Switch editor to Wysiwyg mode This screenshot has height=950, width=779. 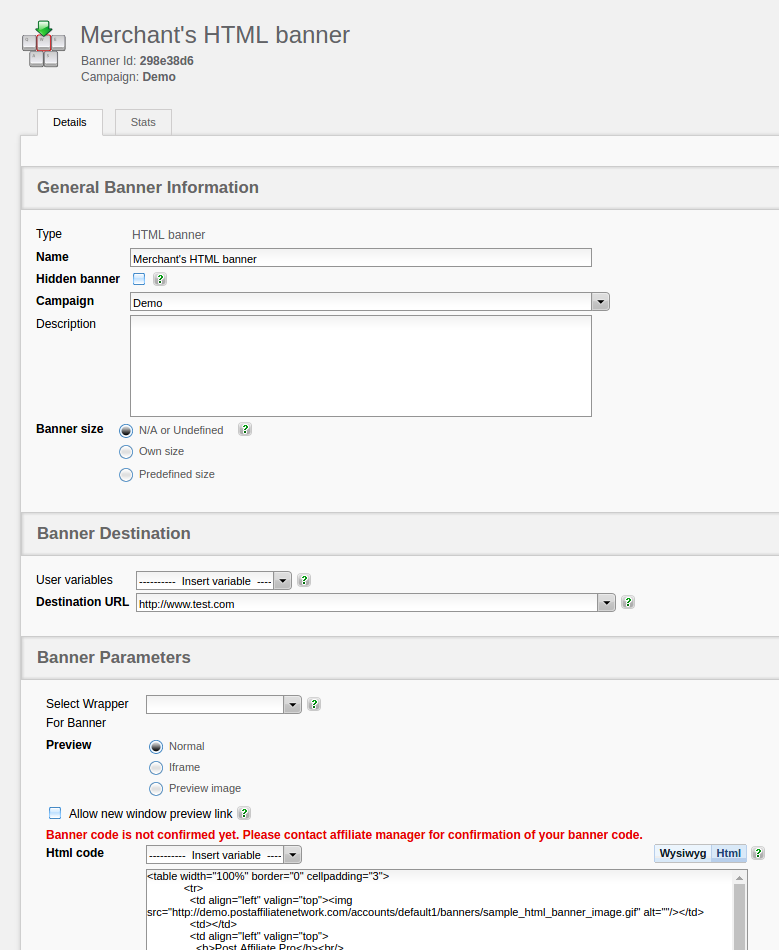tap(683, 853)
